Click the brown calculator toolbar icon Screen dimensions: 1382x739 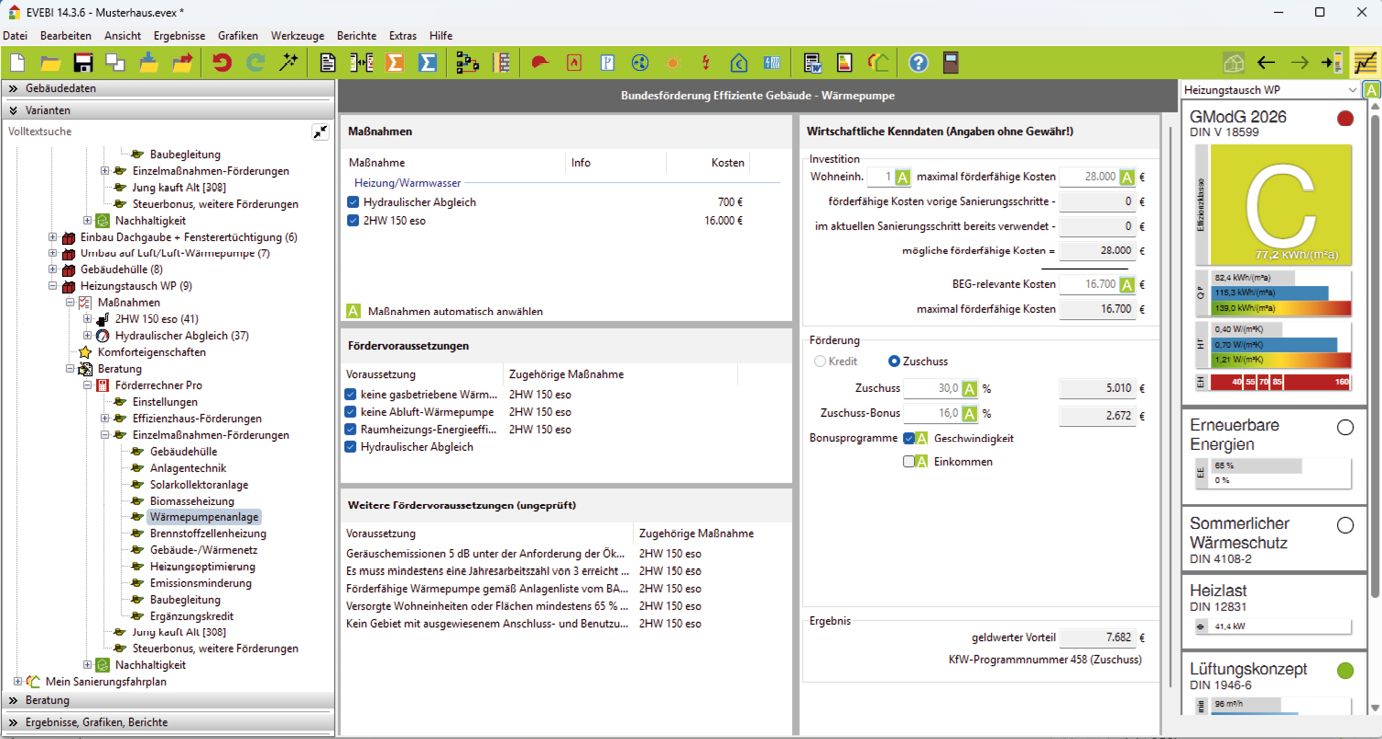point(951,63)
